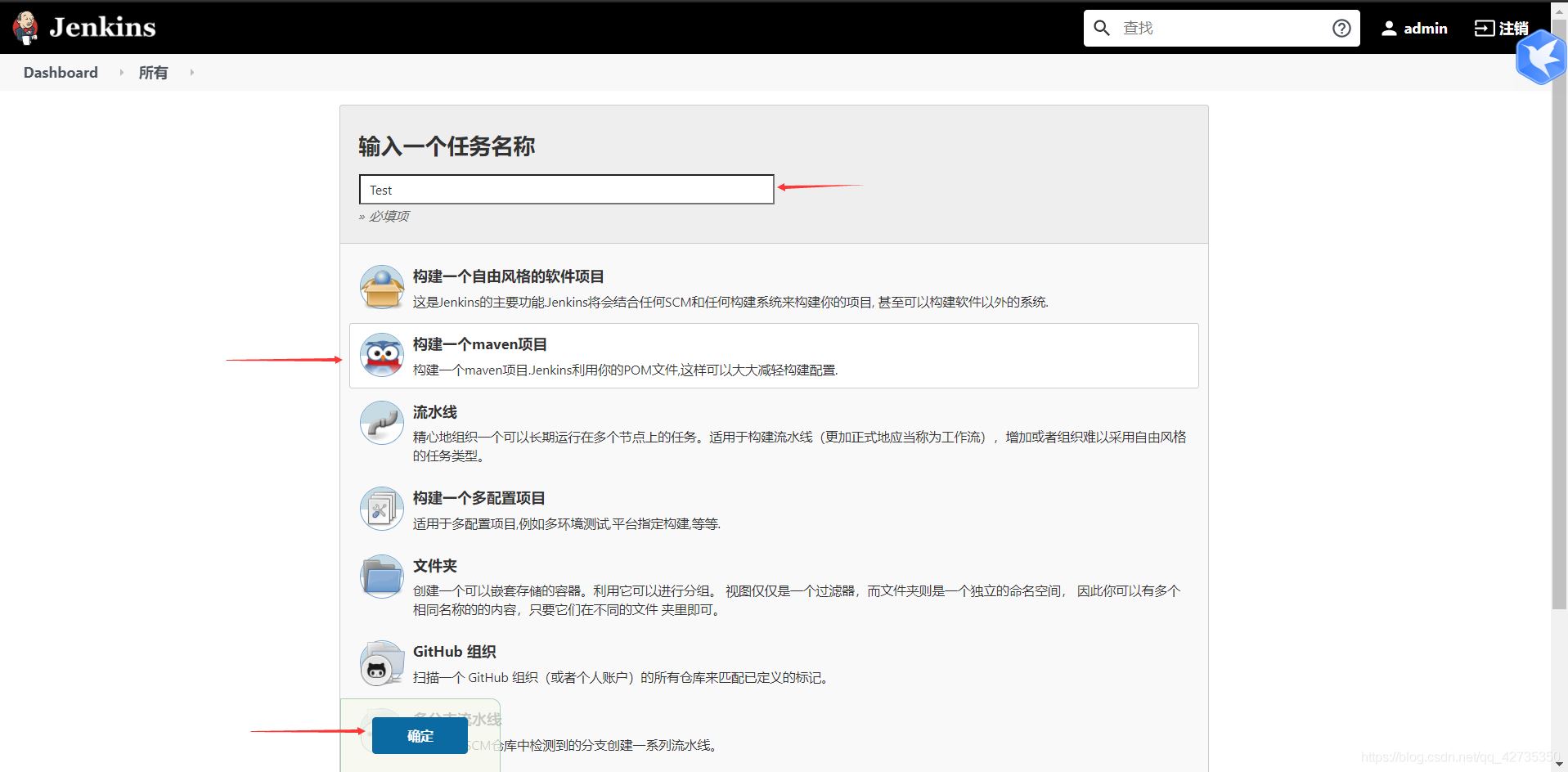
Task: Click the freestyle project package icon
Action: [x=381, y=286]
